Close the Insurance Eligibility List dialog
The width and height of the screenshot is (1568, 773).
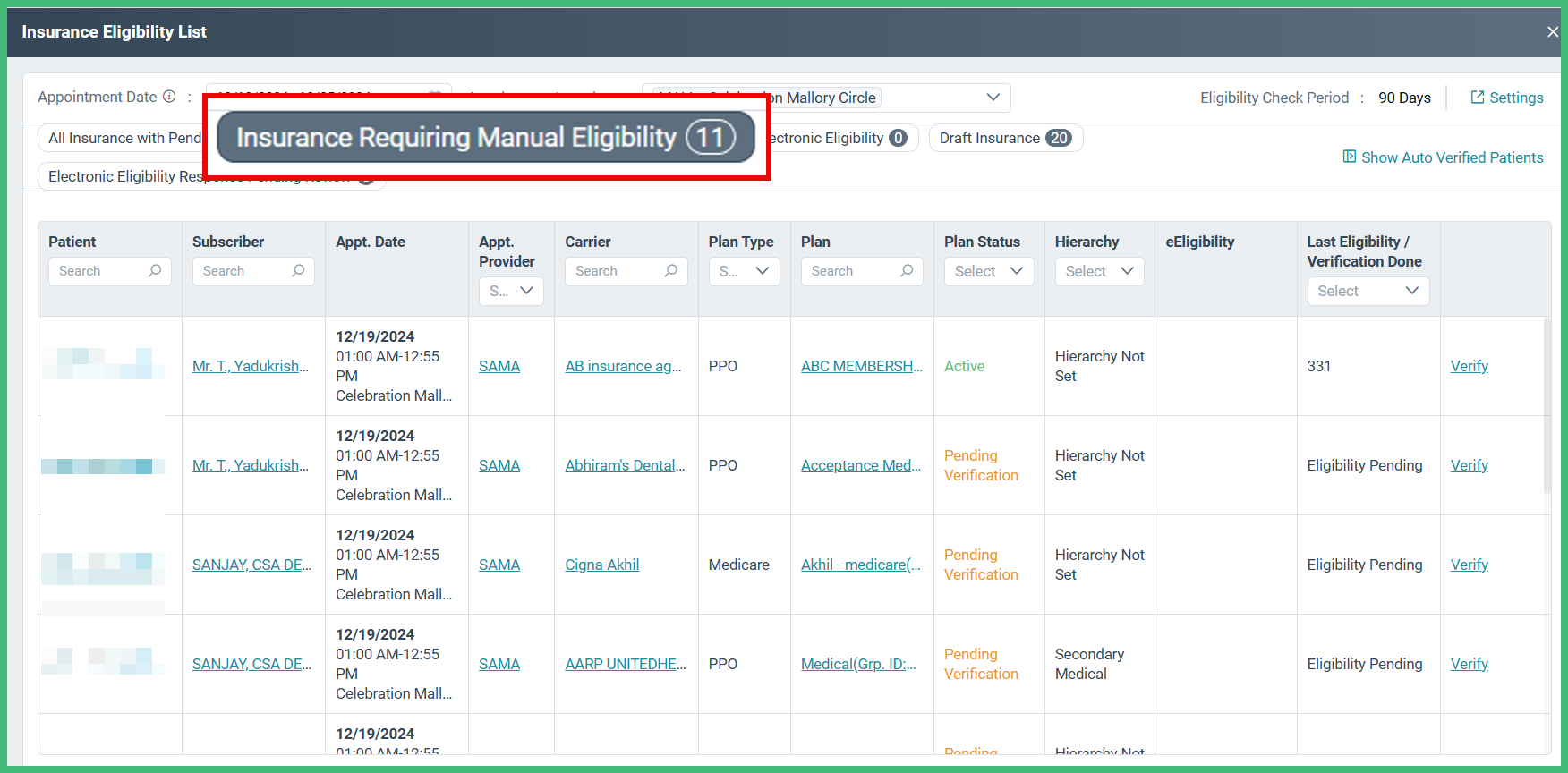[1552, 32]
